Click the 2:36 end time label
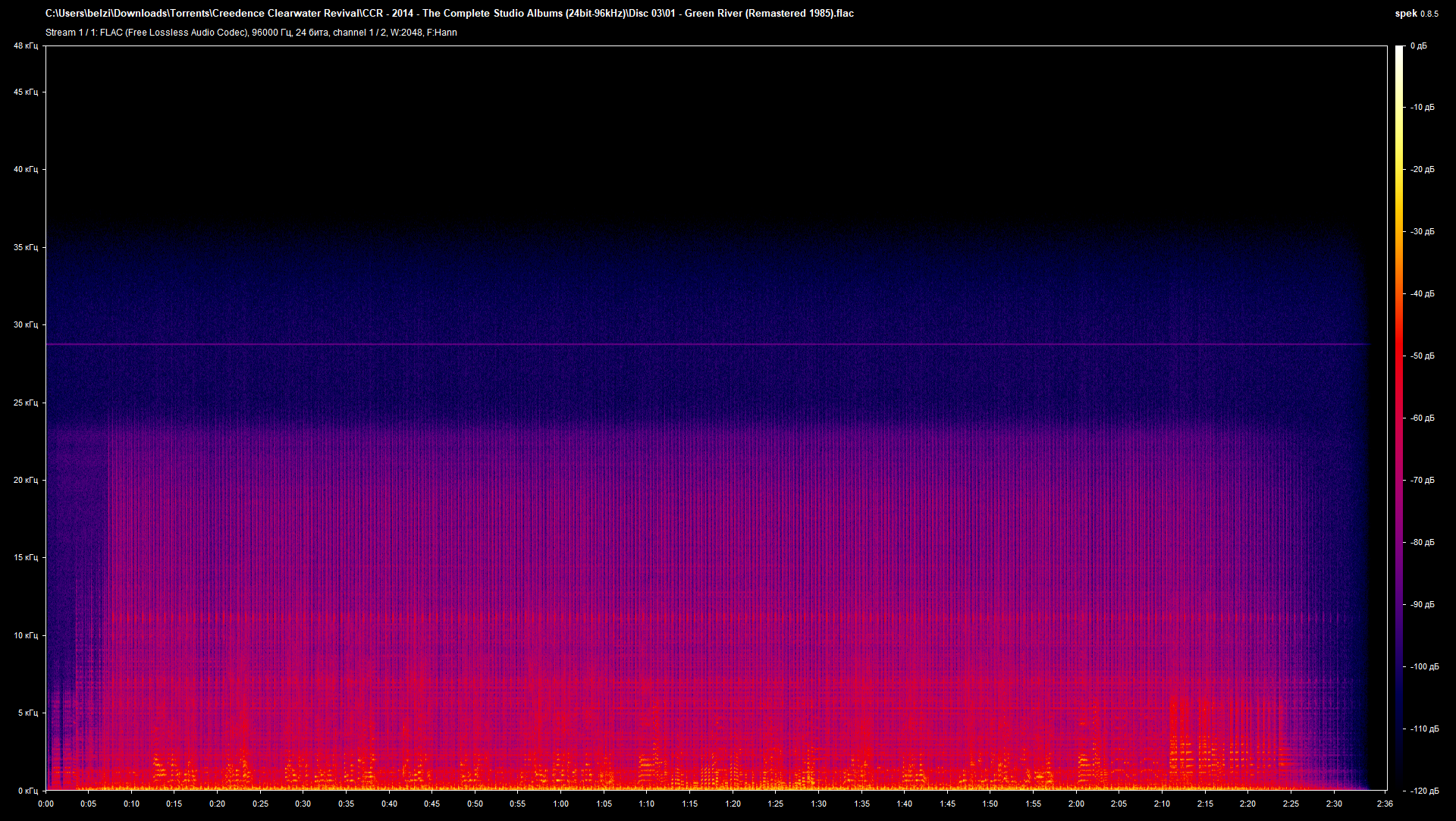This screenshot has height=821, width=1456. [1384, 804]
